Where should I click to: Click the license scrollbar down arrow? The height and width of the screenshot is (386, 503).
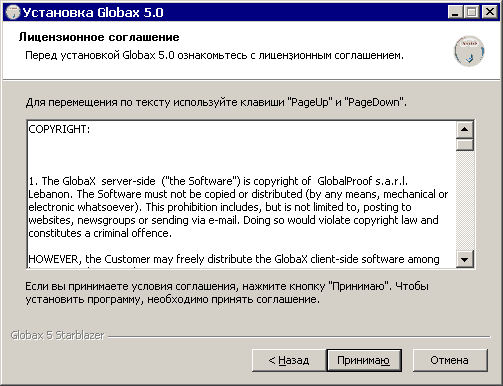click(x=465, y=259)
